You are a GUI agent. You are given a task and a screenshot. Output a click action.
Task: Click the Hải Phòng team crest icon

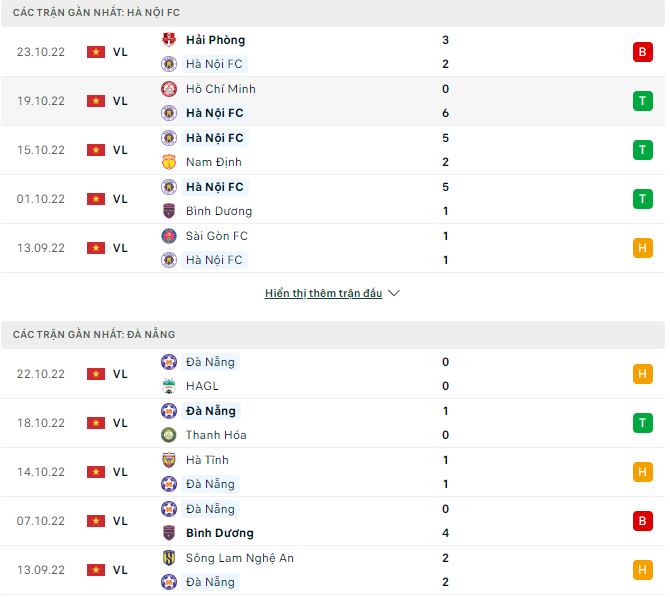pos(168,40)
